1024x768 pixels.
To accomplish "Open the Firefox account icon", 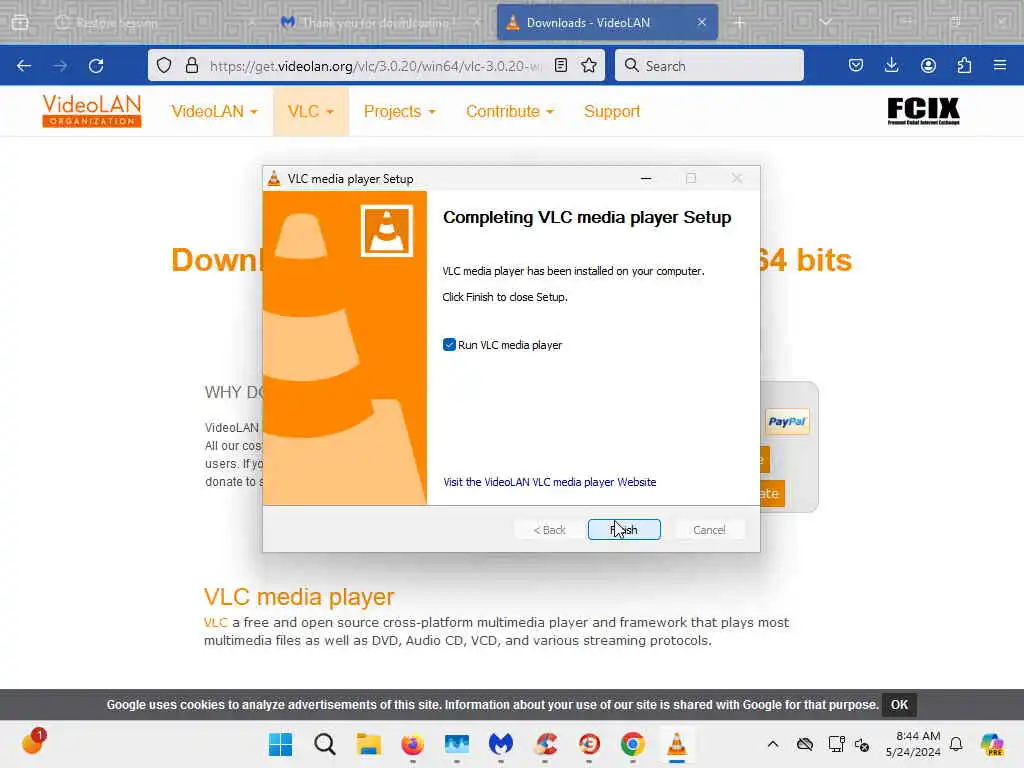I will click(928, 65).
